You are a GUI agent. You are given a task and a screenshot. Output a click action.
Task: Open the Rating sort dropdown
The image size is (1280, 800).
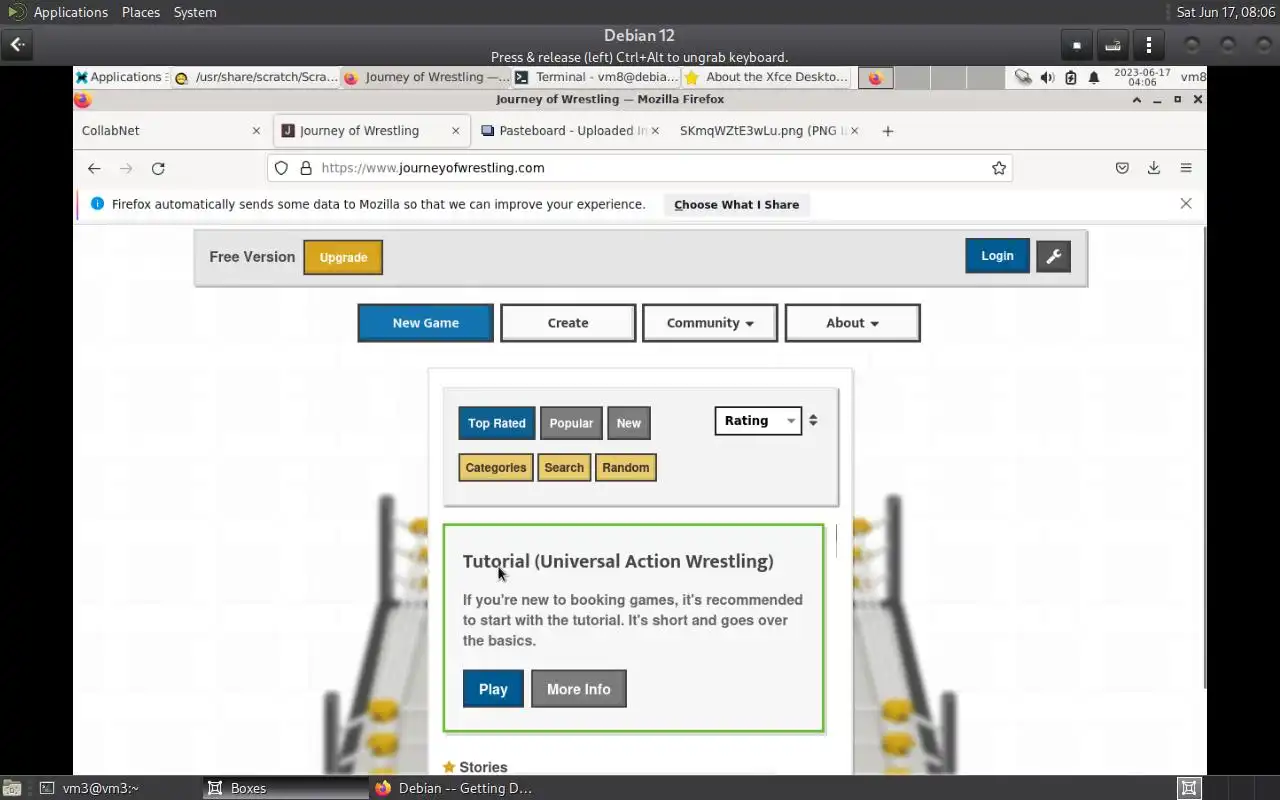click(758, 421)
